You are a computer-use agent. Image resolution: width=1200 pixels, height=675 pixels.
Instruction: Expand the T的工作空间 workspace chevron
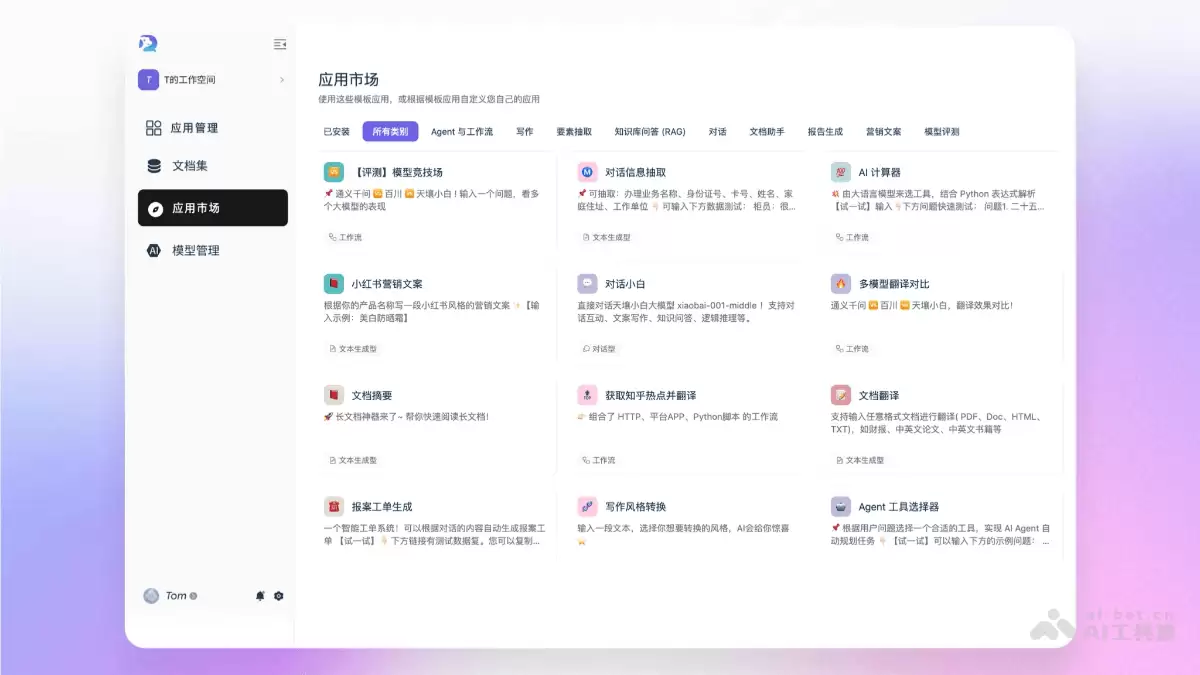pos(282,80)
